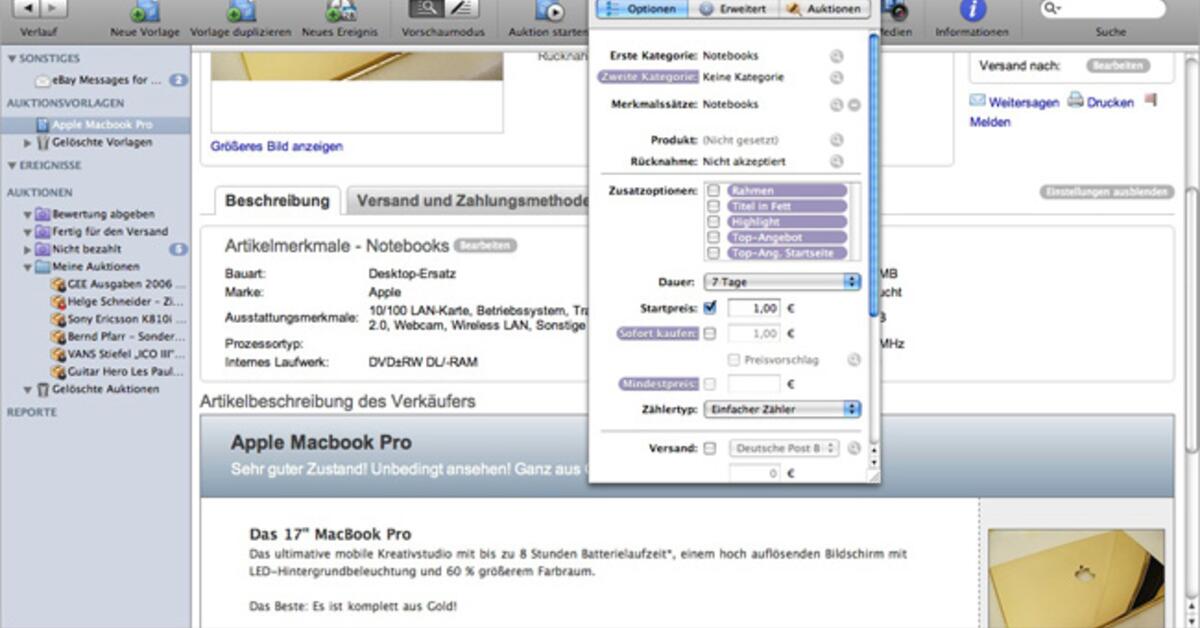This screenshot has height=628, width=1200.
Task: Click the envelope icon beside Weitersagen
Action: (977, 102)
